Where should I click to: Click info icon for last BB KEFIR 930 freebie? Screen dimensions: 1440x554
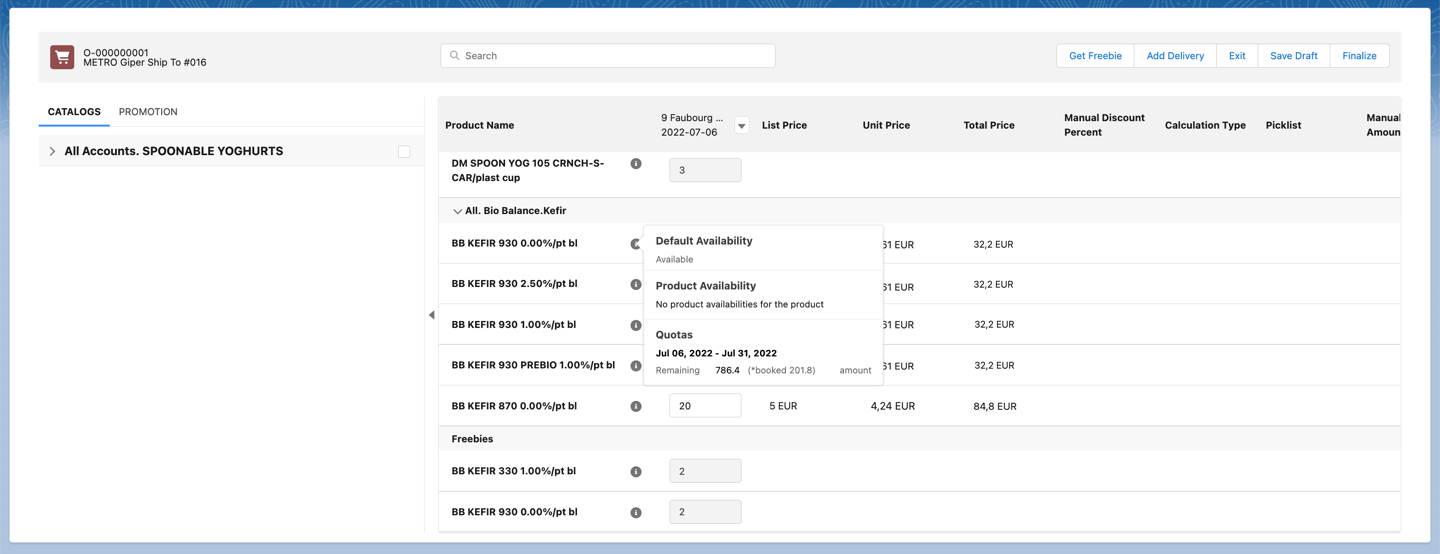(636, 513)
